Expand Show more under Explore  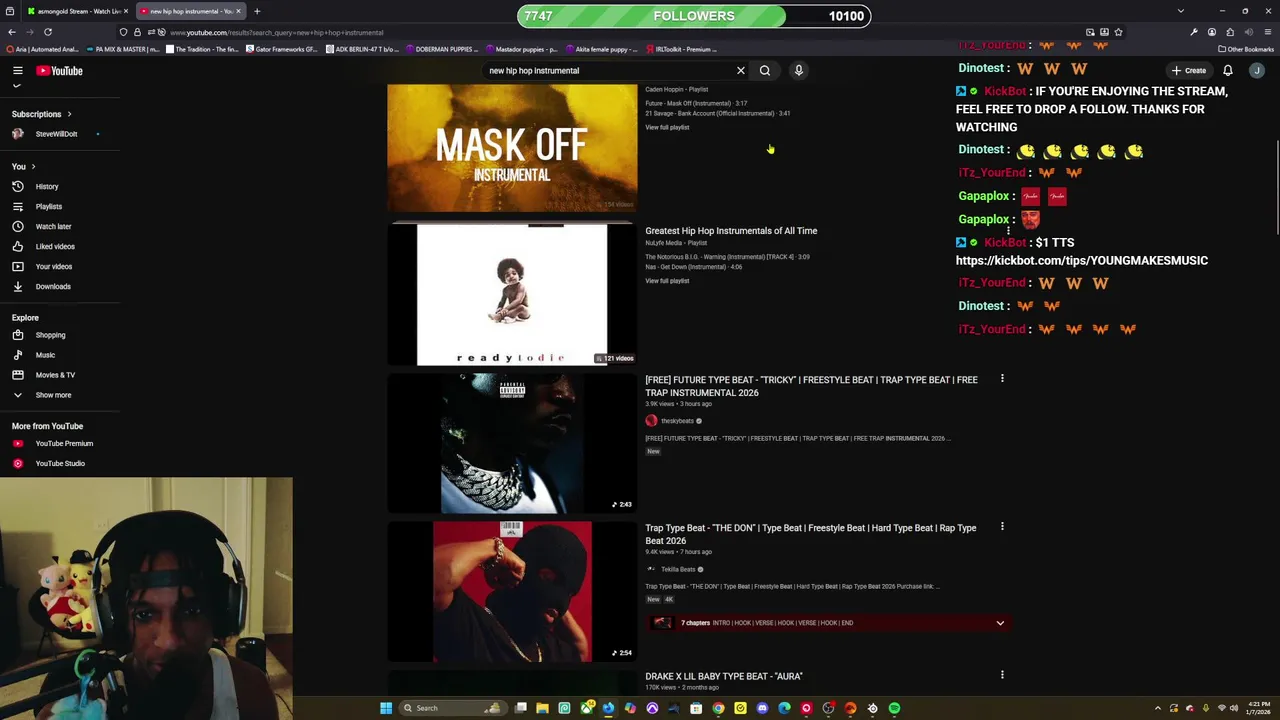point(53,395)
